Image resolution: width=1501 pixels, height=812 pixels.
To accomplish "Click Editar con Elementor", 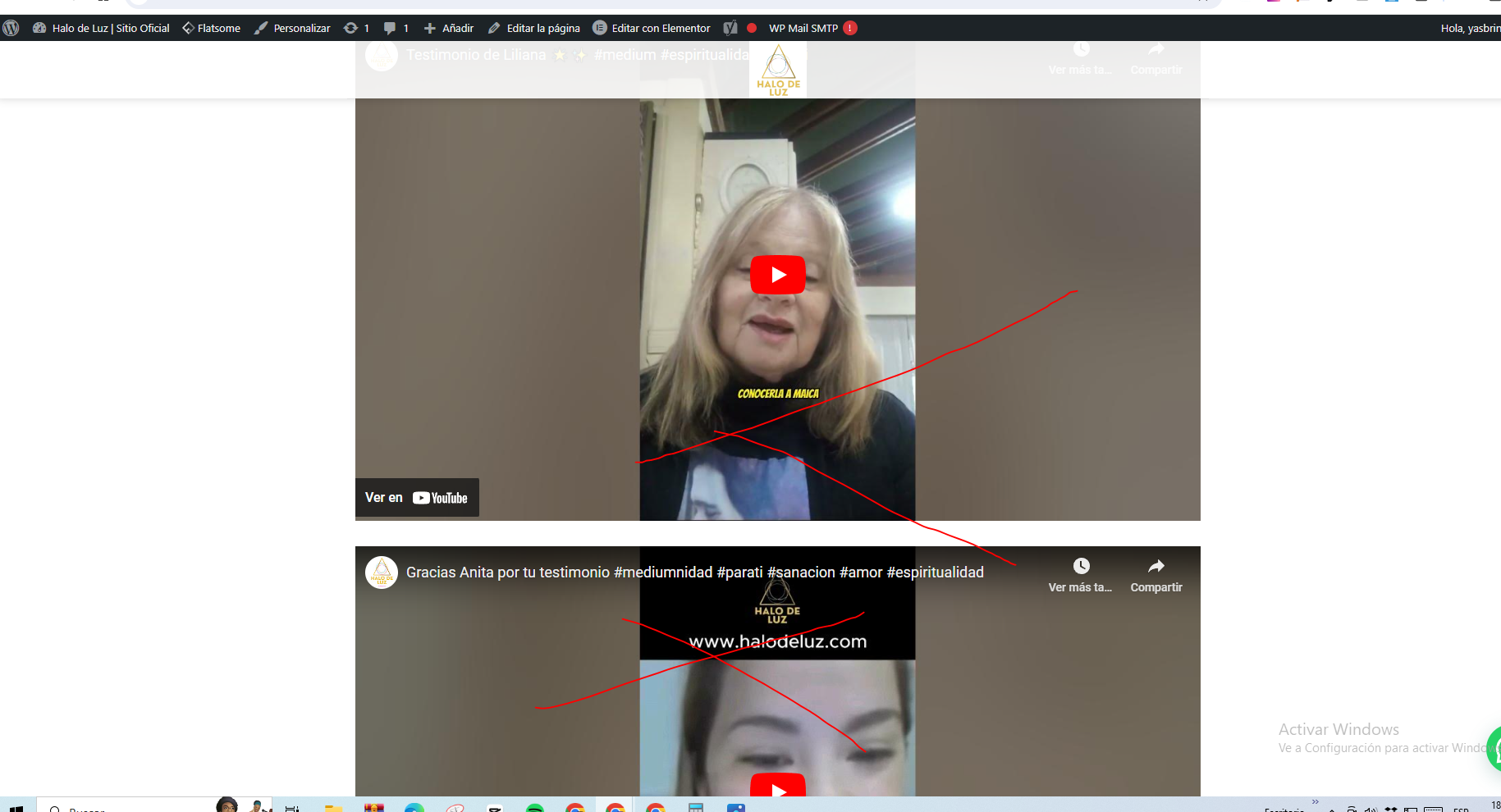I will (x=652, y=28).
